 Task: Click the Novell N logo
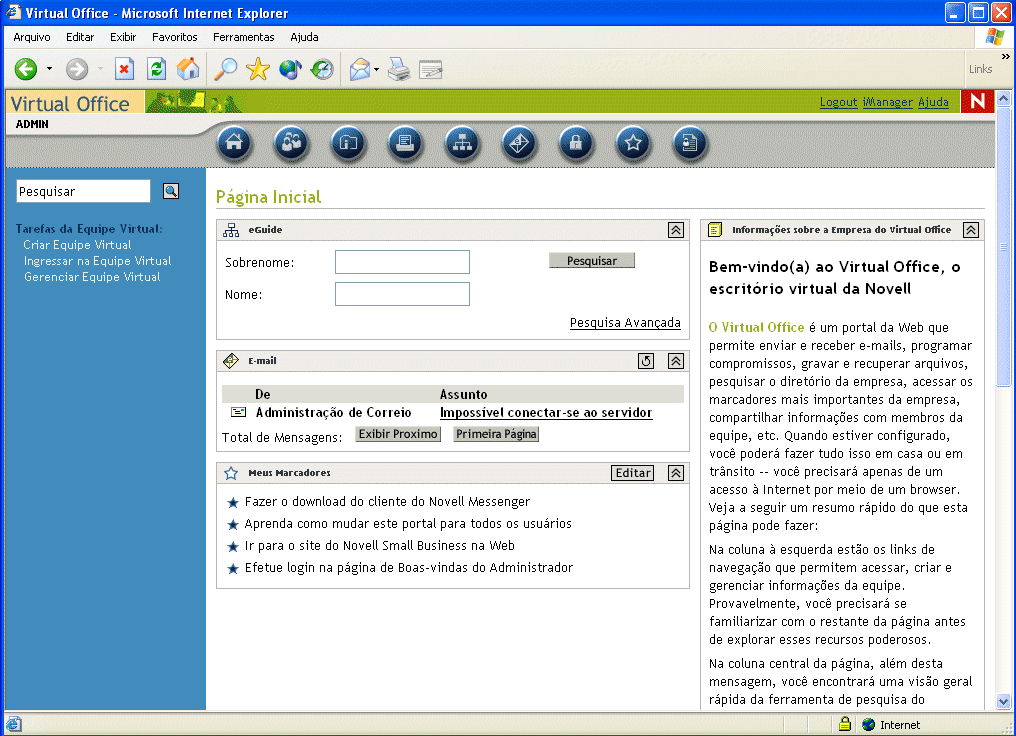point(978,102)
